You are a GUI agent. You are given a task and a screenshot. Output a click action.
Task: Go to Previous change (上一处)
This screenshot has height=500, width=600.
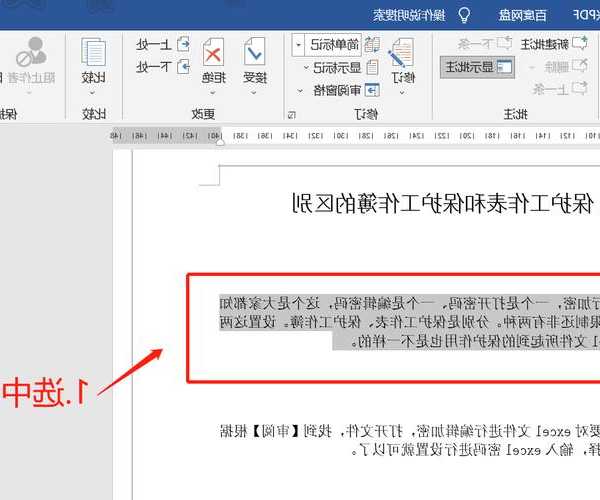160,44
